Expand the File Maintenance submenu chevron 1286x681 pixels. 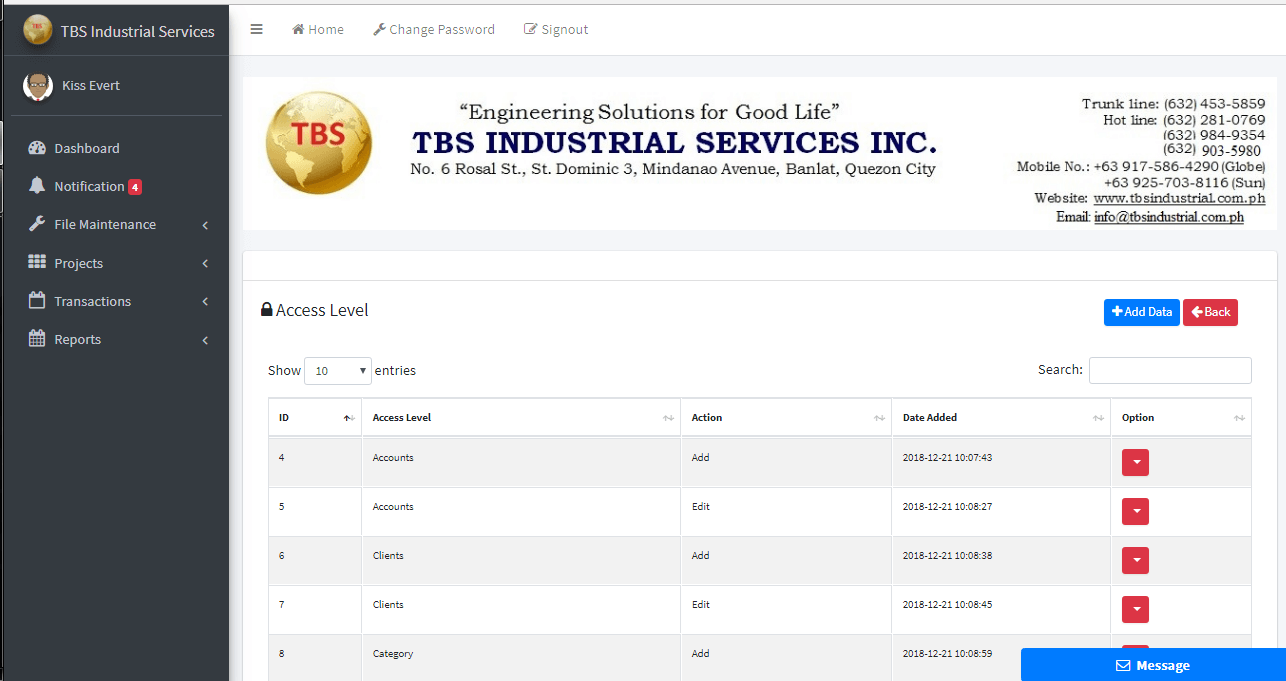click(x=205, y=225)
